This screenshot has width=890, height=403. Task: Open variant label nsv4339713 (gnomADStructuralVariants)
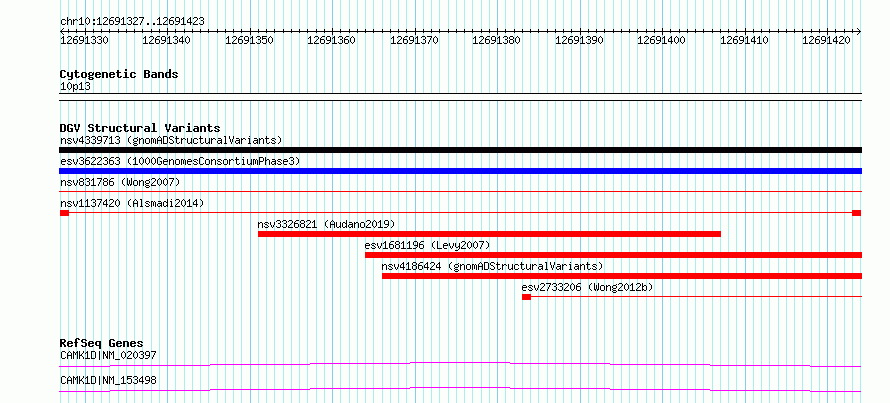point(171,140)
